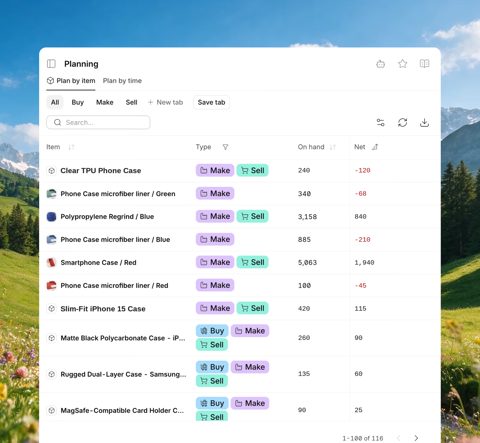Click Sell tag on Clear TPU Phone Case
Image resolution: width=480 pixels, height=443 pixels.
(253, 170)
